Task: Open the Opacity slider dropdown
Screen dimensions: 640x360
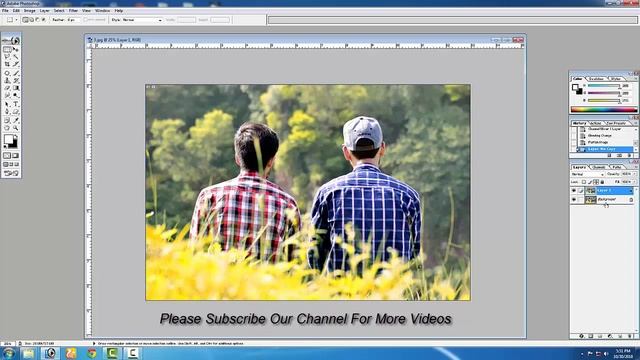Action: pos(633,174)
